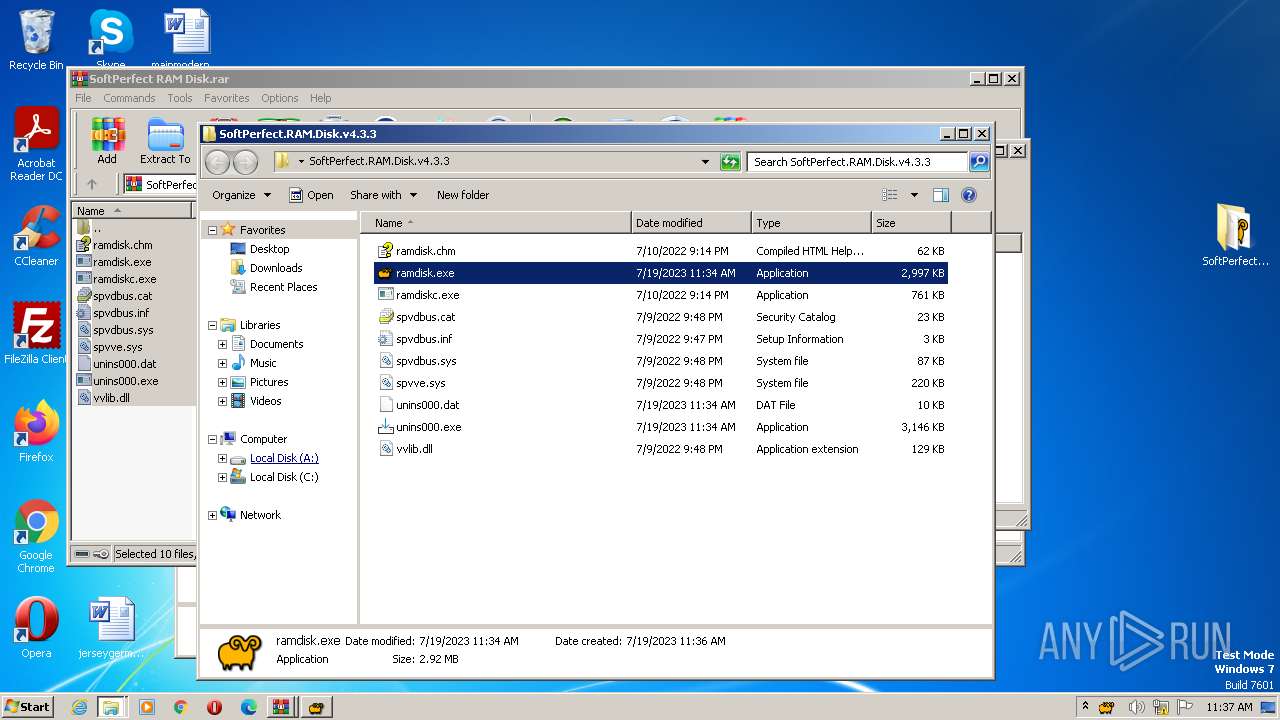Click the taskbar clock 11:37 AM
This screenshot has height=720, width=1280.
click(x=1229, y=707)
